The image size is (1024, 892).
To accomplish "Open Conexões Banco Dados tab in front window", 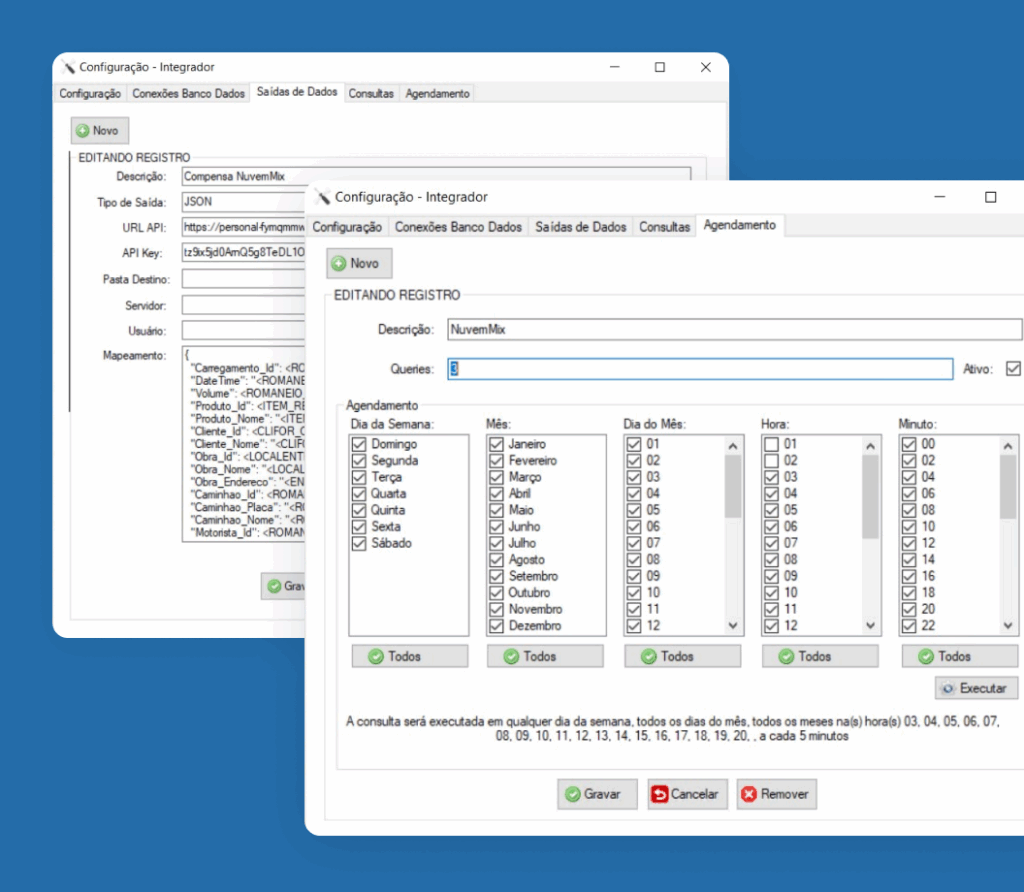I will (x=458, y=227).
